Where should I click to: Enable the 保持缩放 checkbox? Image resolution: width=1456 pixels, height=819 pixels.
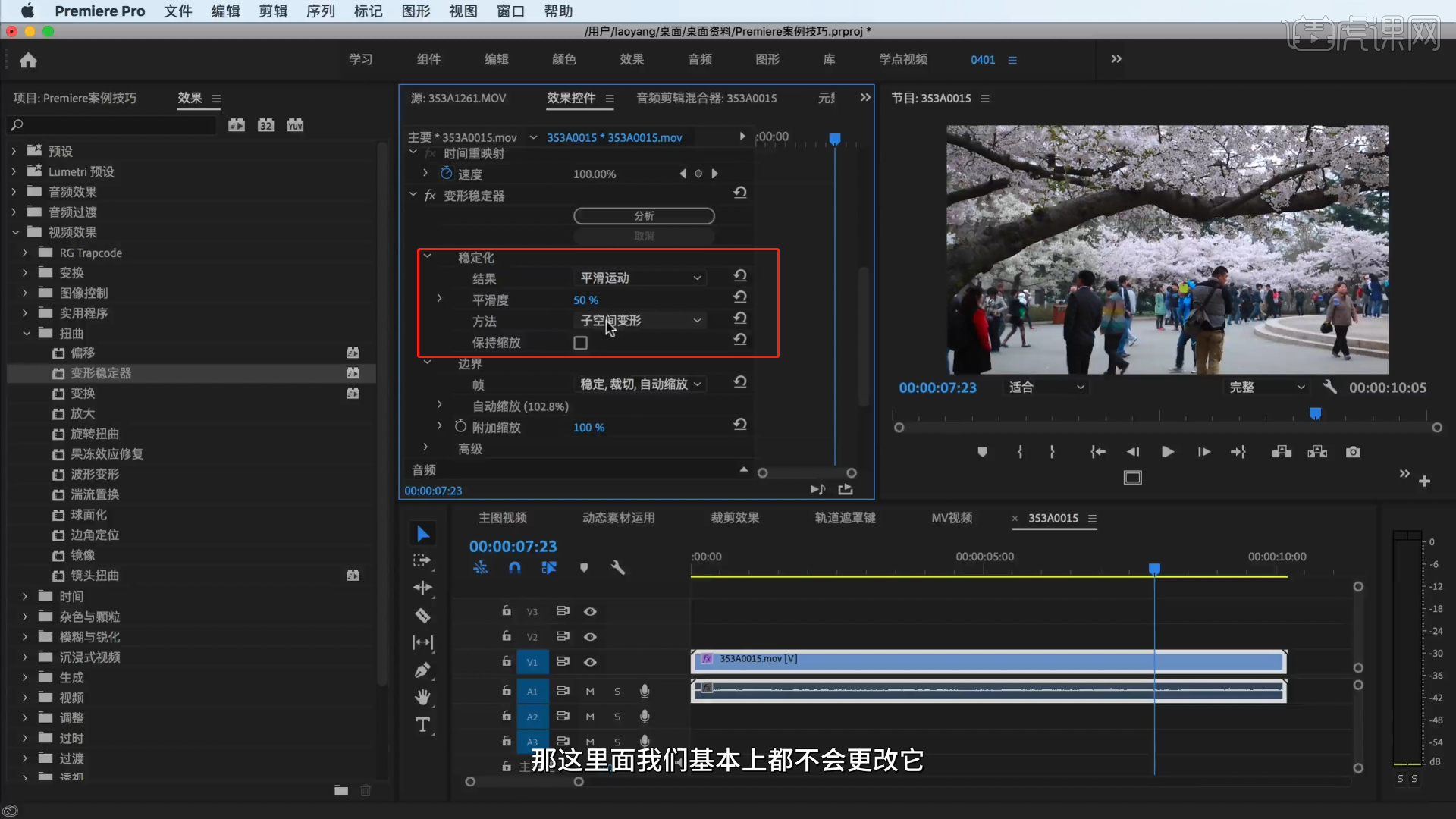click(x=580, y=342)
